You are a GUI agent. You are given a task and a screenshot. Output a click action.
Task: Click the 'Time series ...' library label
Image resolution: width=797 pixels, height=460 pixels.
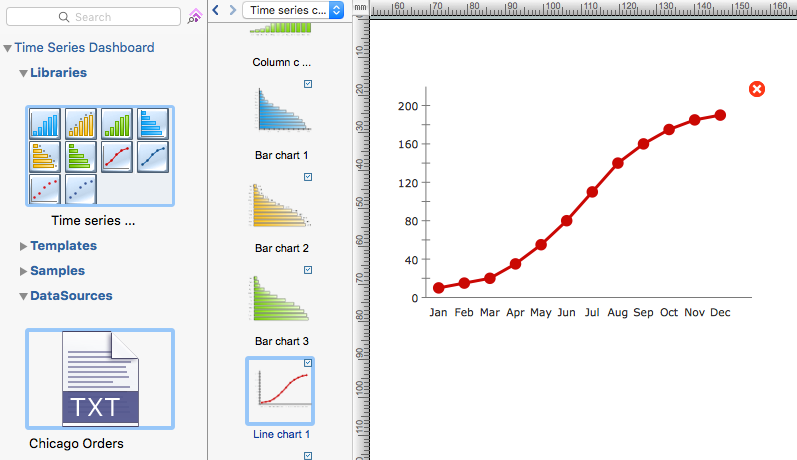point(93,221)
